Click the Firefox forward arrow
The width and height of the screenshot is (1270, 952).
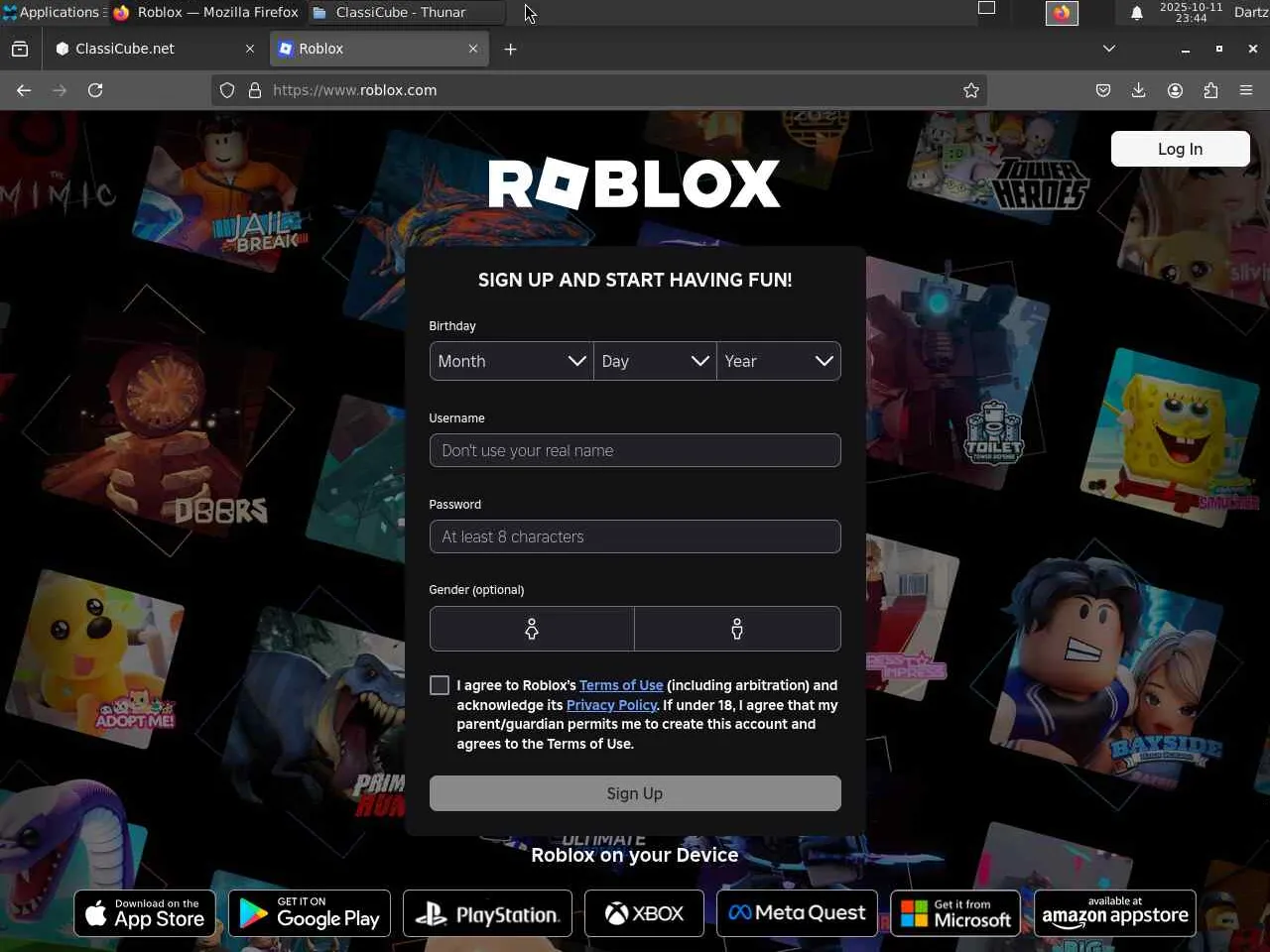60,90
